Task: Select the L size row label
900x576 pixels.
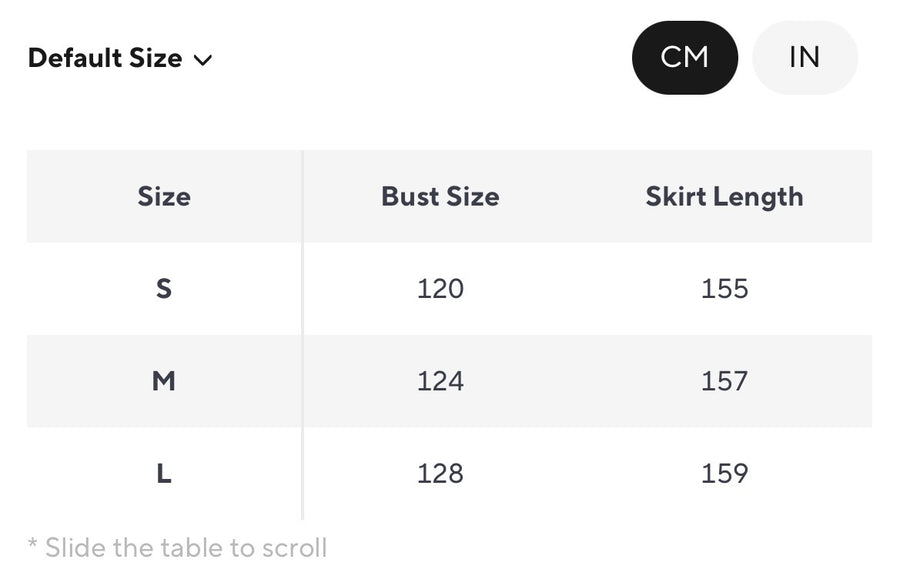Action: pos(164,473)
